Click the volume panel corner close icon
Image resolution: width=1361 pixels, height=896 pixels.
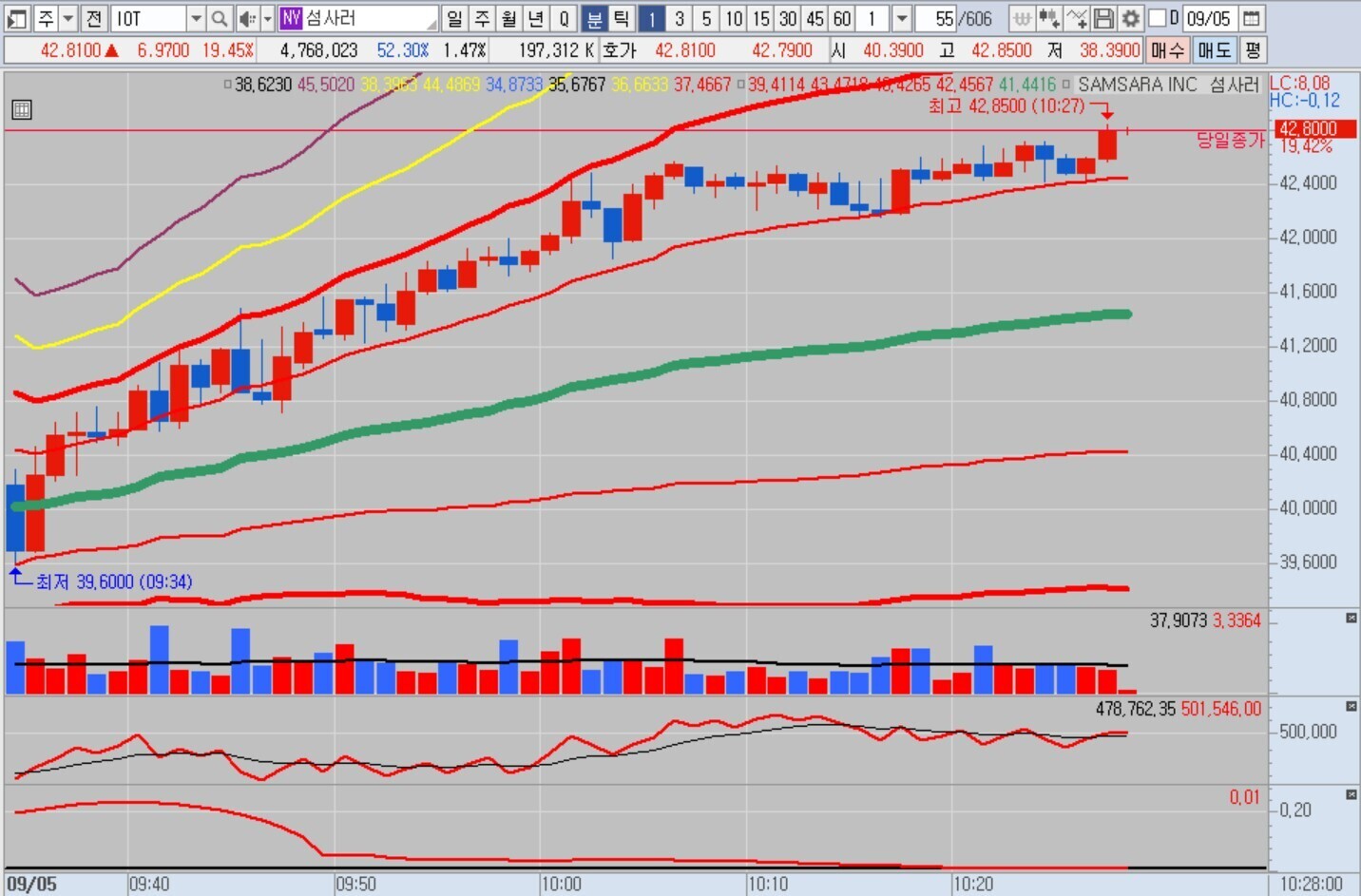[1351, 619]
